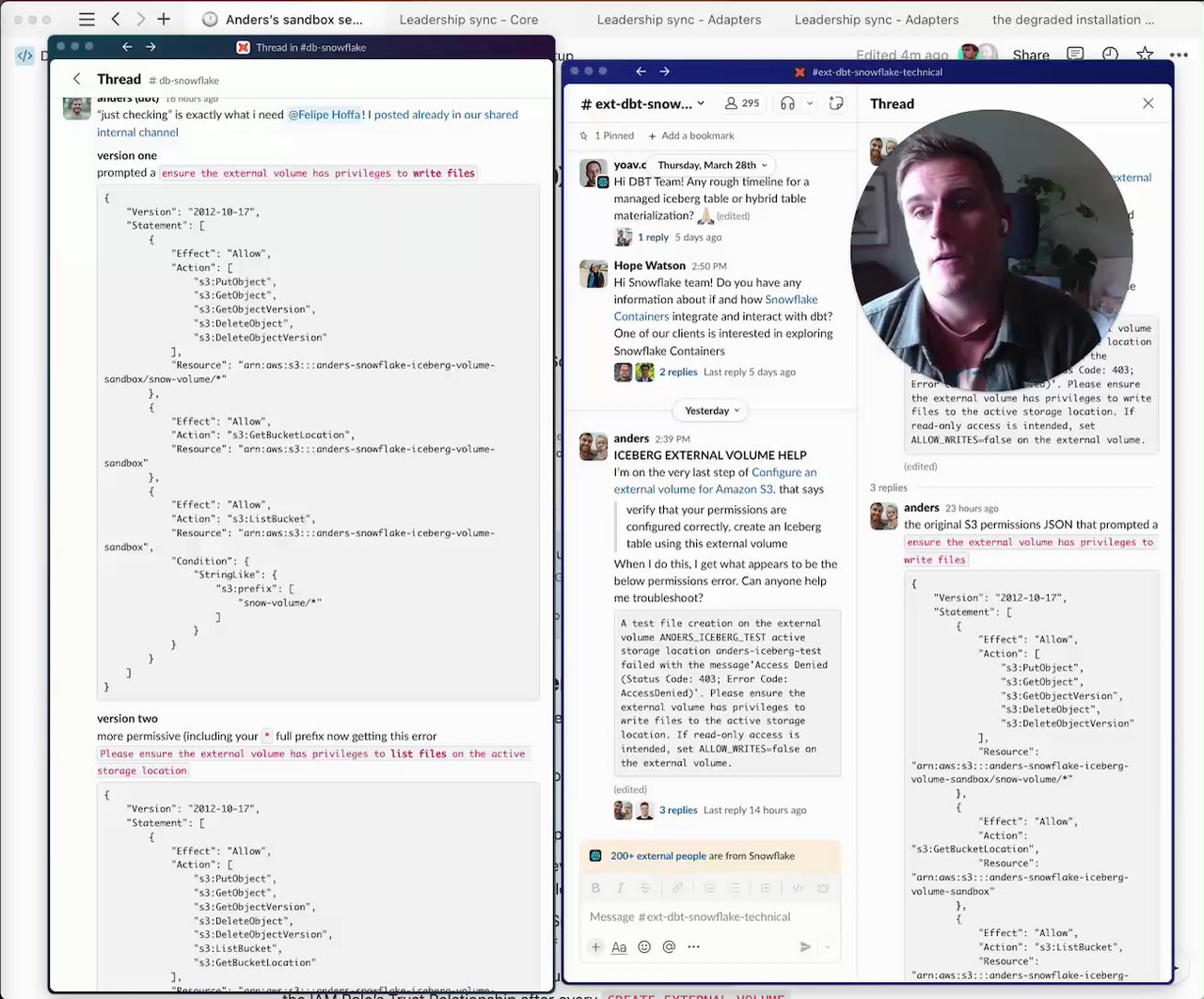Screen dimensions: 1204x999
Task: Click forward arrow in db-snowflake thread title bar
Action: point(150,46)
